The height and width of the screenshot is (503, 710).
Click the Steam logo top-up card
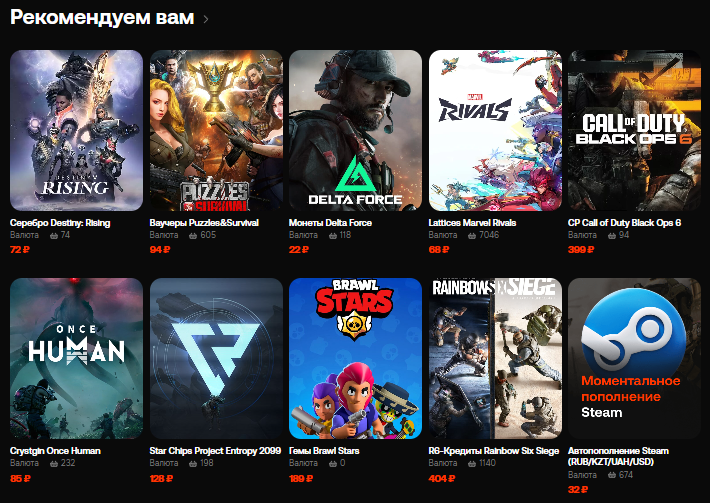(x=634, y=359)
